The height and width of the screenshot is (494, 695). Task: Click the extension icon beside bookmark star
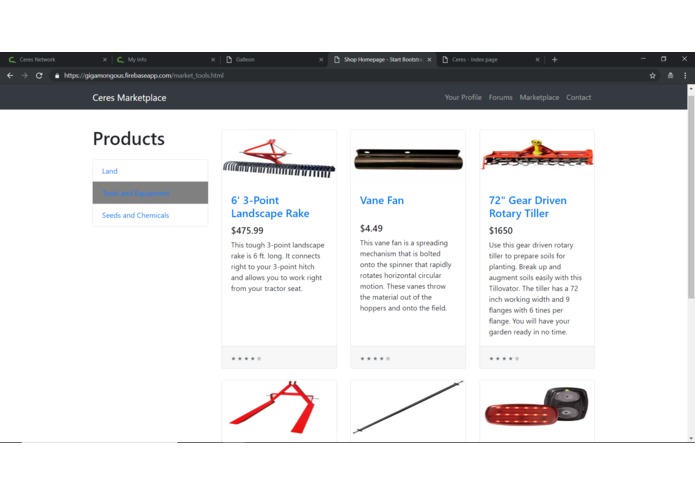[670, 76]
